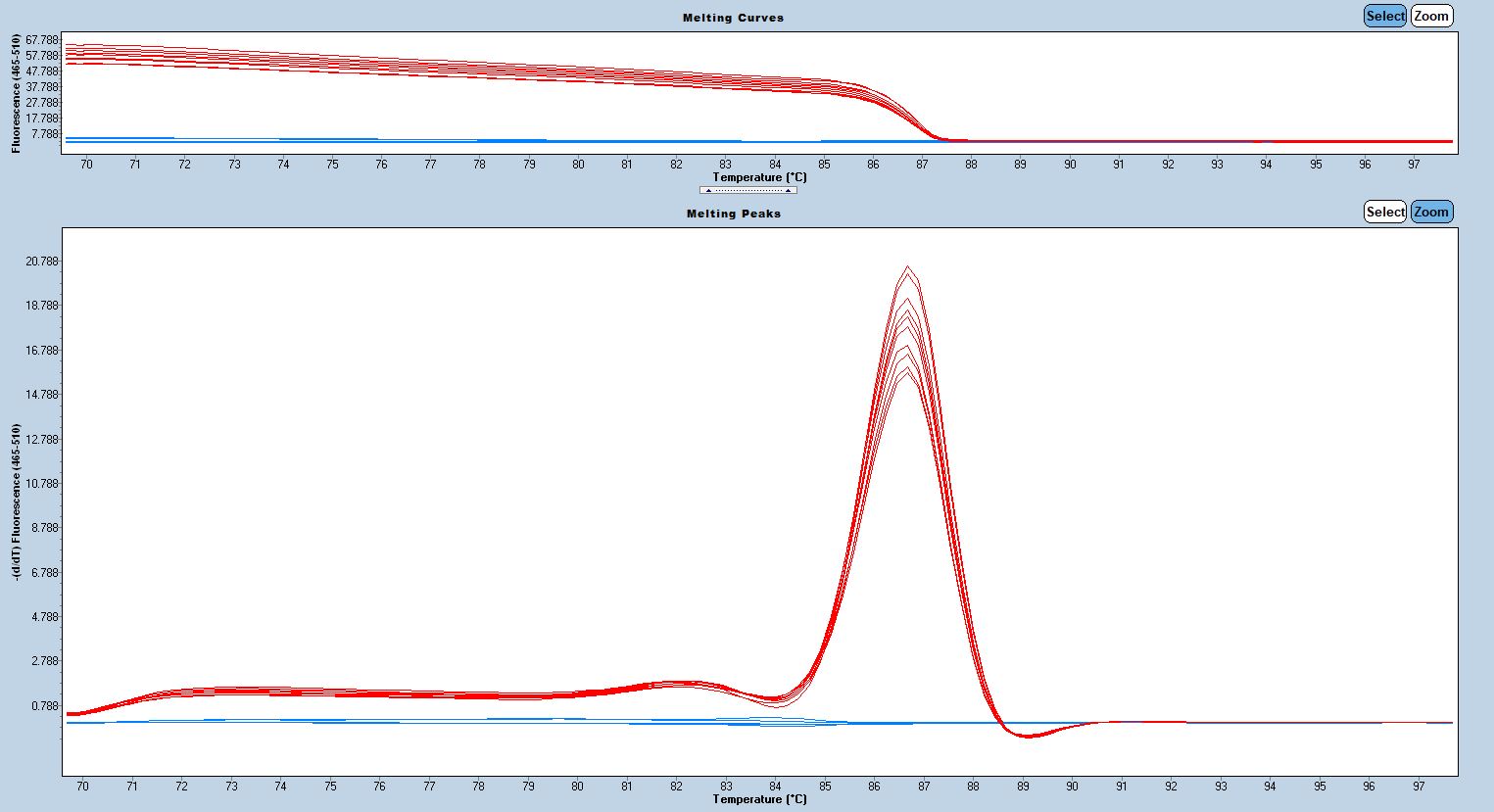
Task: Click dotted grip of the pane splitter
Action: pyautogui.click(x=747, y=190)
